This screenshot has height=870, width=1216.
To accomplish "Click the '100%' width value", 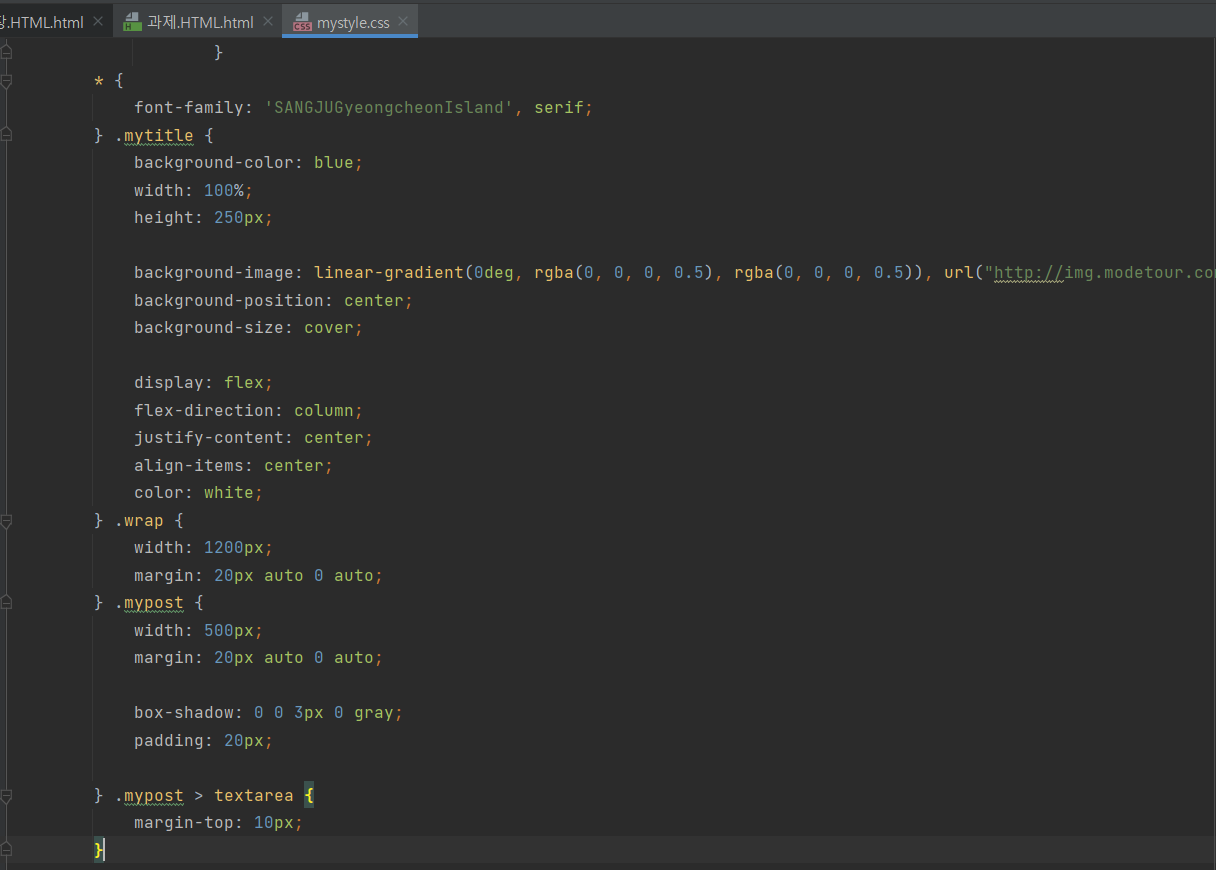I will click(x=224, y=190).
